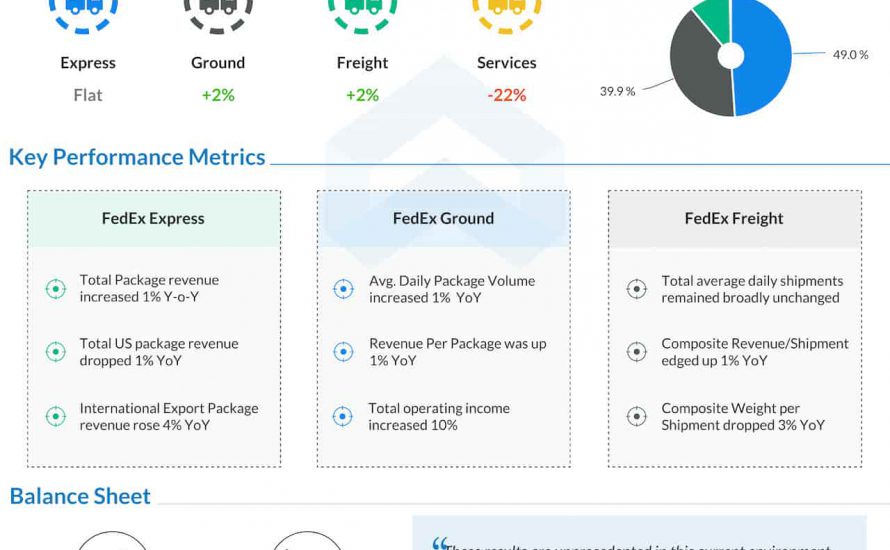The image size is (890, 550).
Task: Click the green Freight truck icon
Action: pyautogui.click(x=362, y=8)
